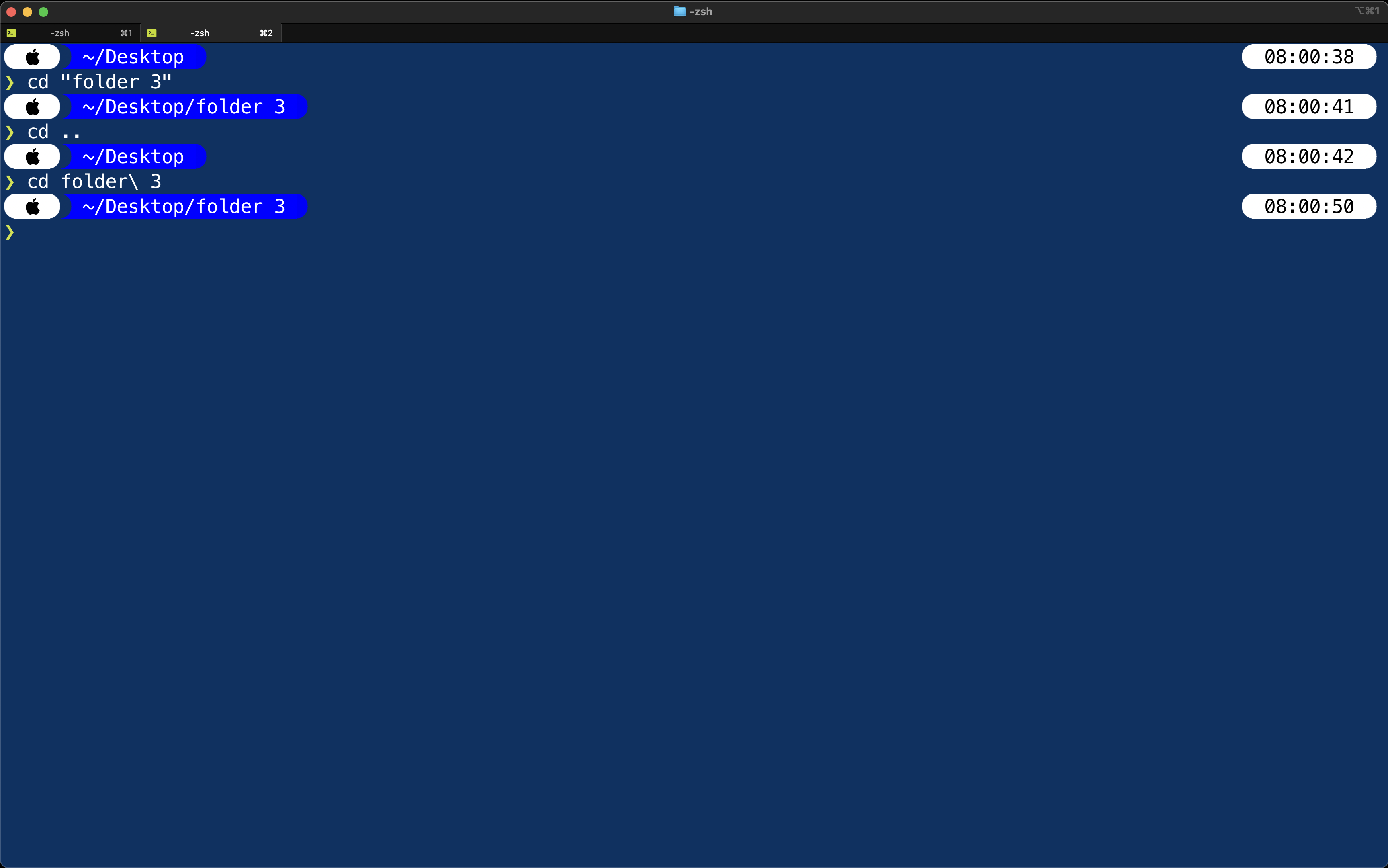Switch to the first -zsh tab
Viewport: 1388px width, 868px height.
point(70,33)
